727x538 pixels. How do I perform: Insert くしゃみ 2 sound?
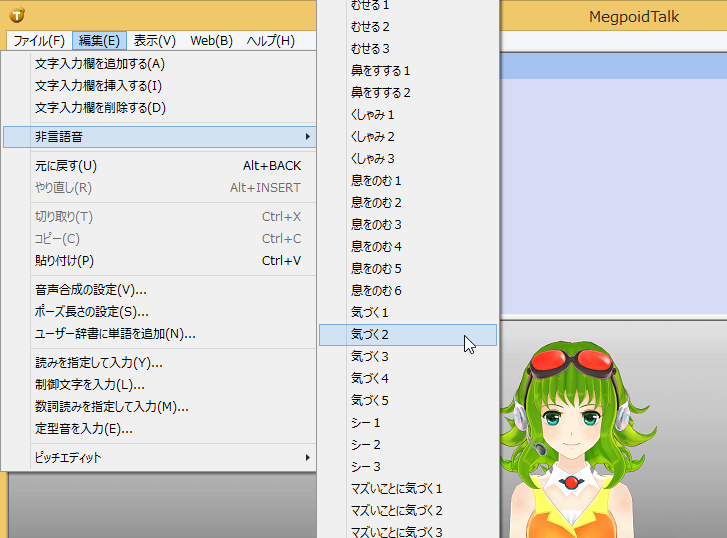pyautogui.click(x=408, y=137)
